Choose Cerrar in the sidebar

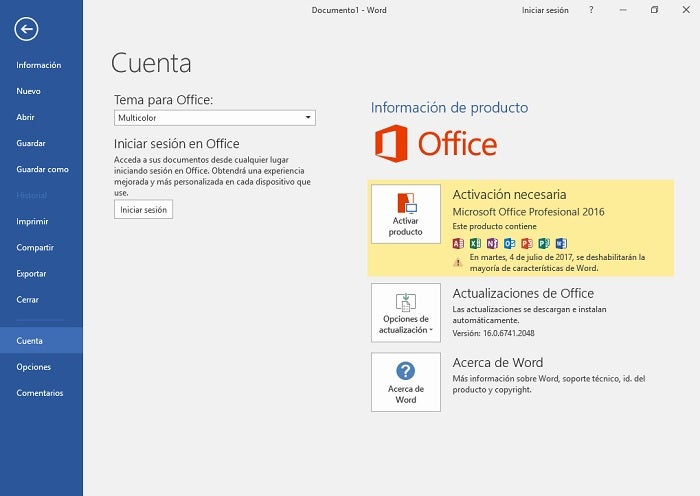tap(28, 300)
